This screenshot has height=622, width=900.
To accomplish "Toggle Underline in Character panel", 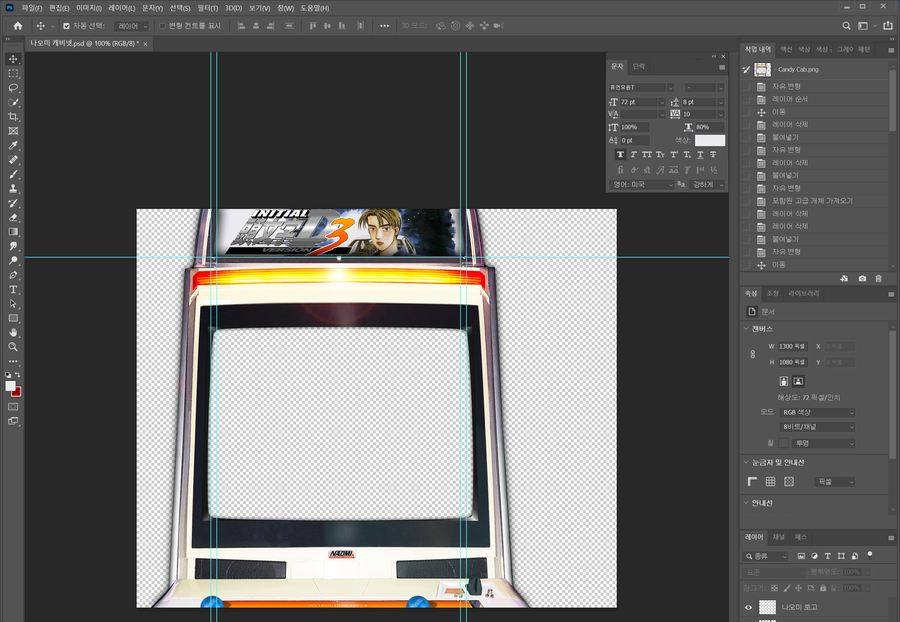I will pyautogui.click(x=700, y=154).
